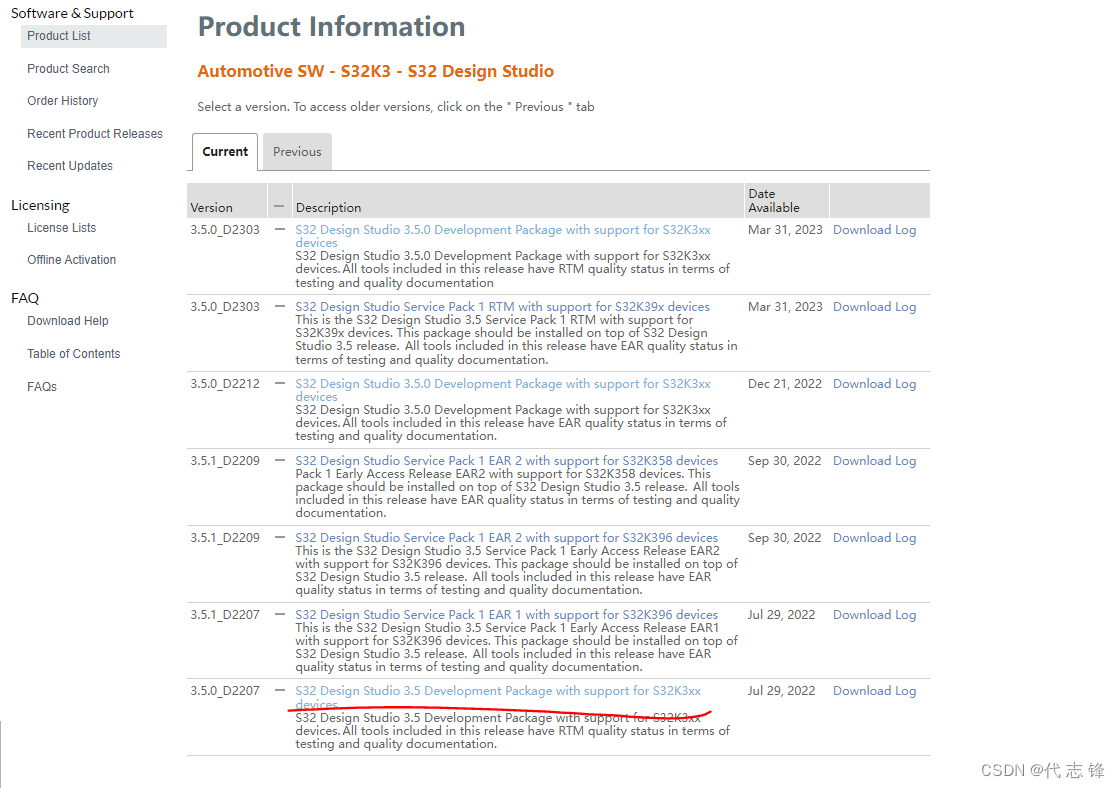
Task: Click the Dec 21, 2022 date cell
Action: pos(785,384)
